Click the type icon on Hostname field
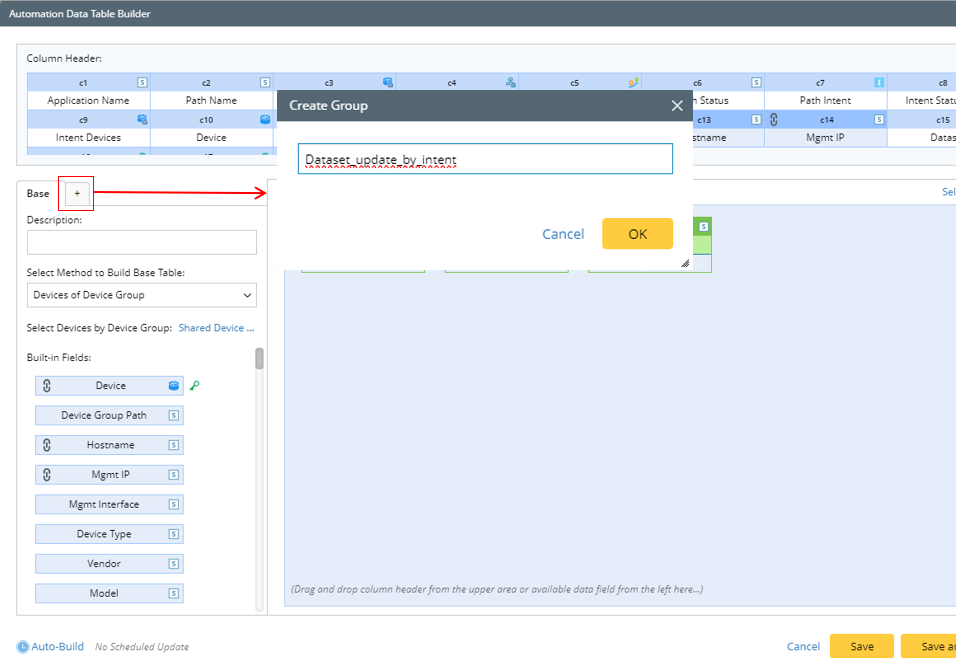This screenshot has width=956, height=658. coord(174,445)
